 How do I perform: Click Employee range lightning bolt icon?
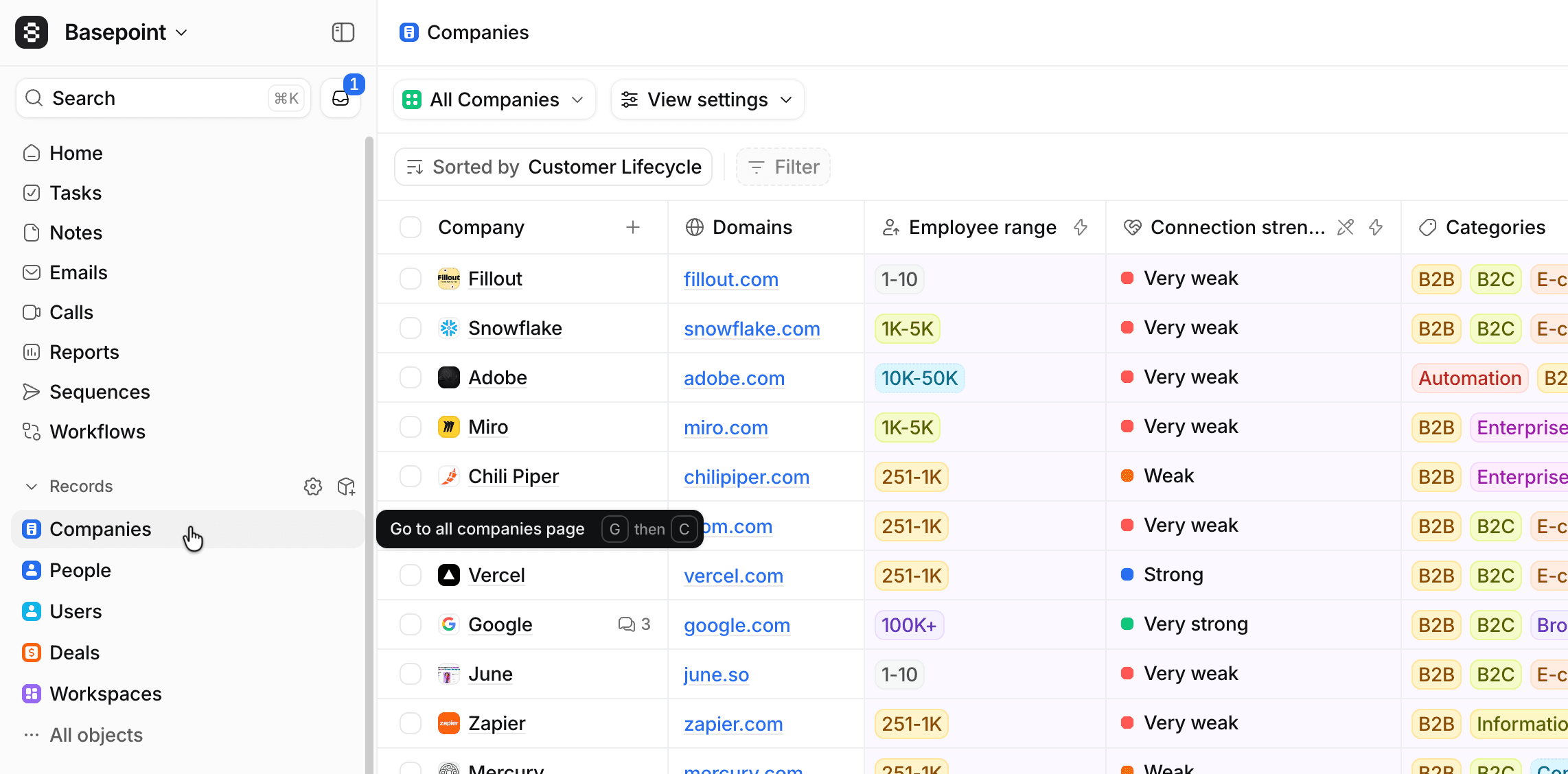(x=1081, y=227)
